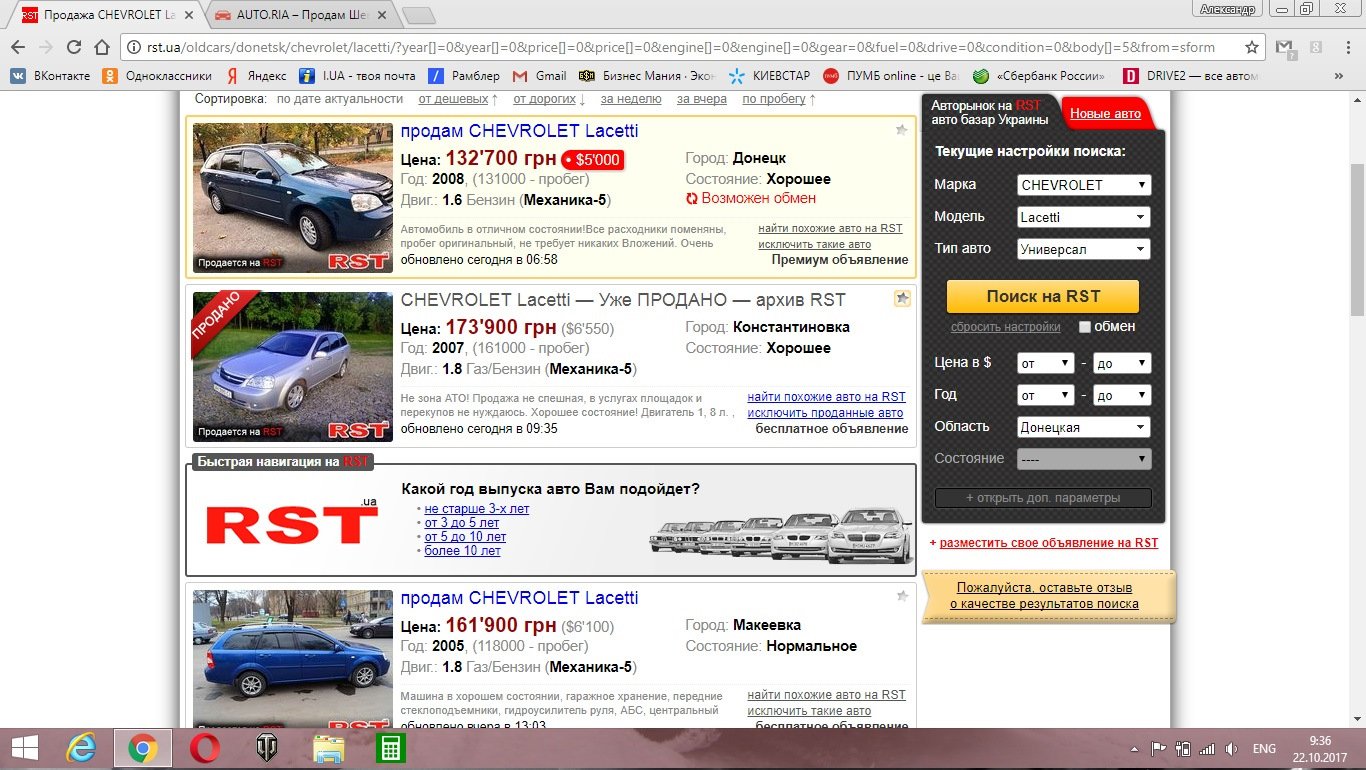Viewport: 1366px width, 770px height.
Task: Click разместить свое объявление на RST link
Action: 1049,543
